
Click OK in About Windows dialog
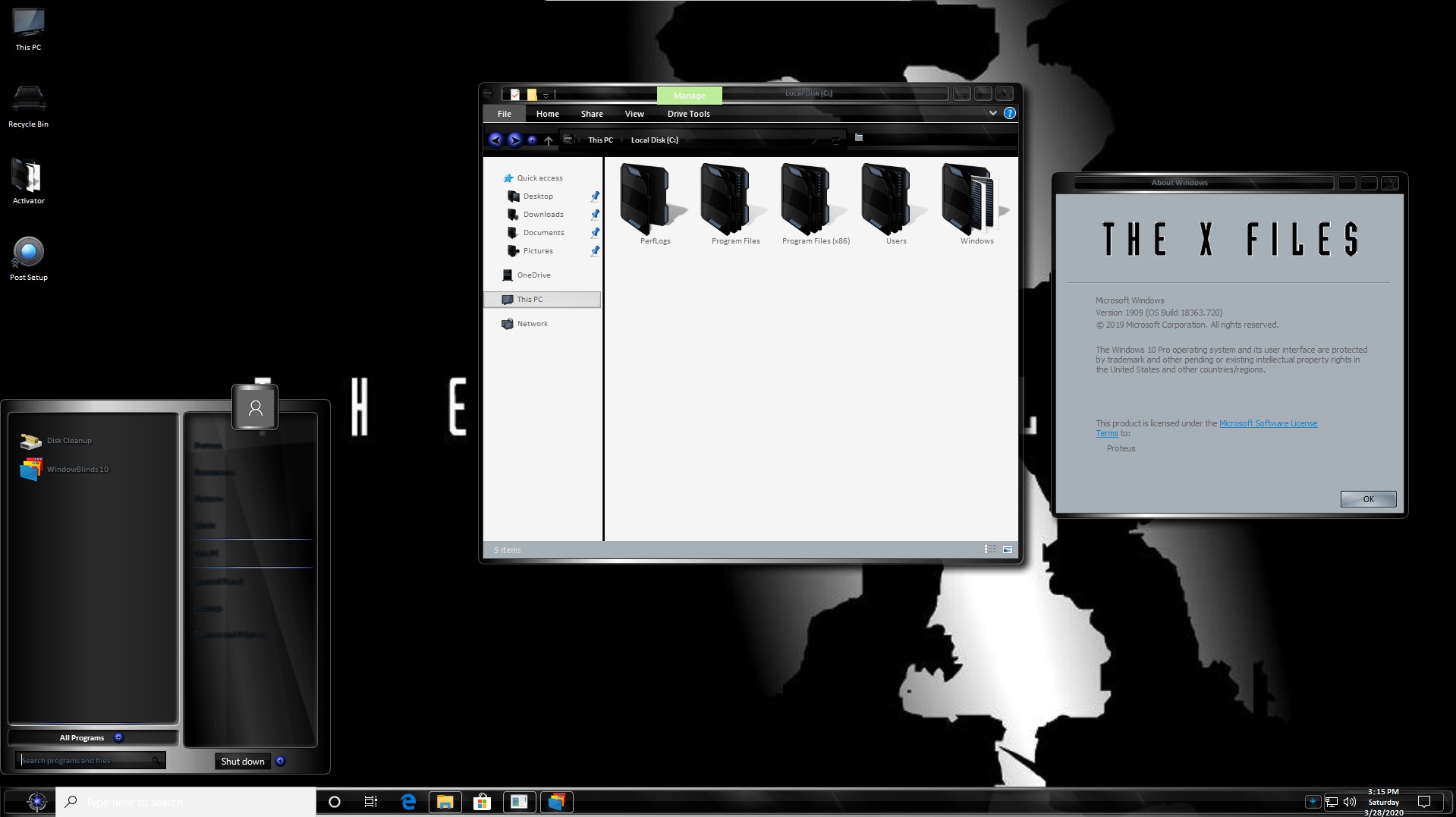coord(1368,499)
